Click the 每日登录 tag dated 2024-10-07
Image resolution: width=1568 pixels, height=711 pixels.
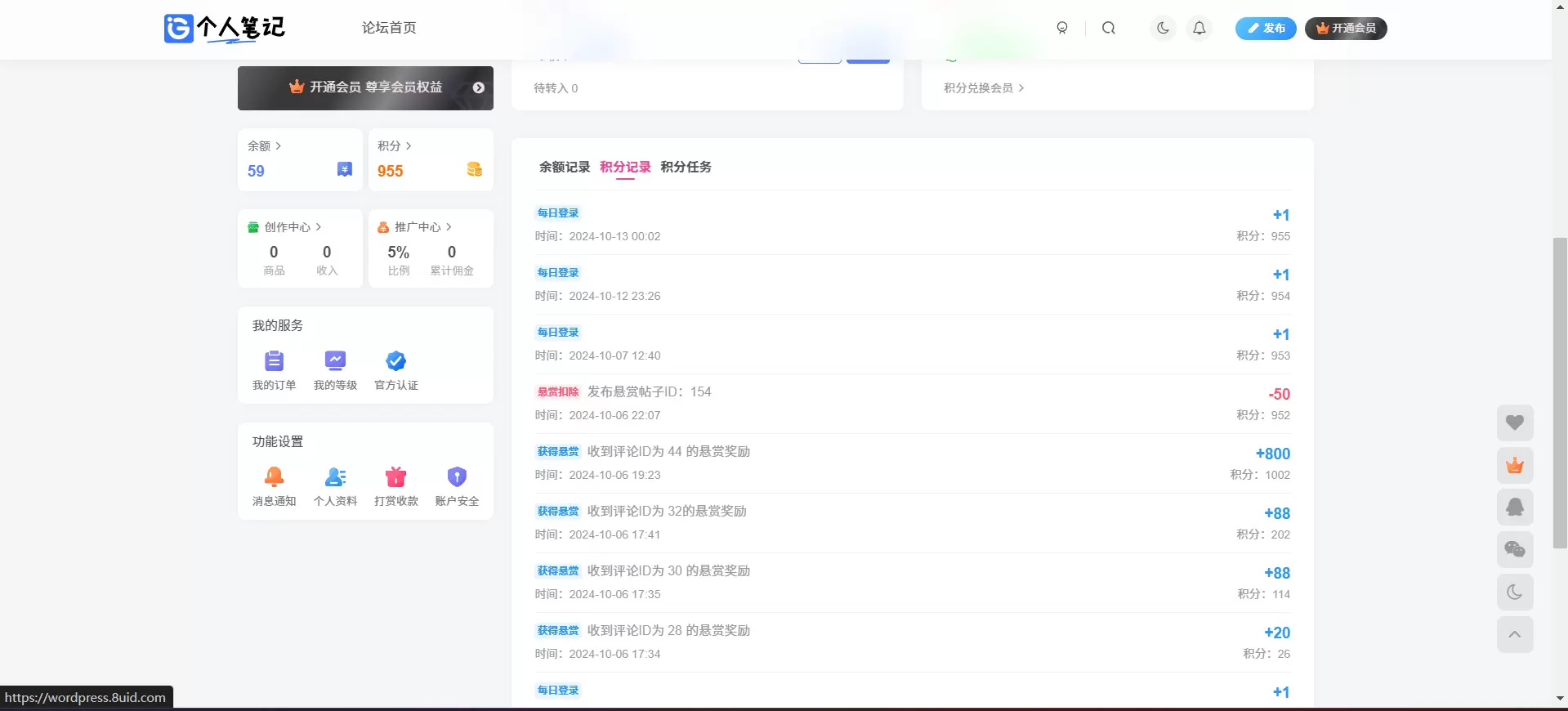[x=558, y=333]
